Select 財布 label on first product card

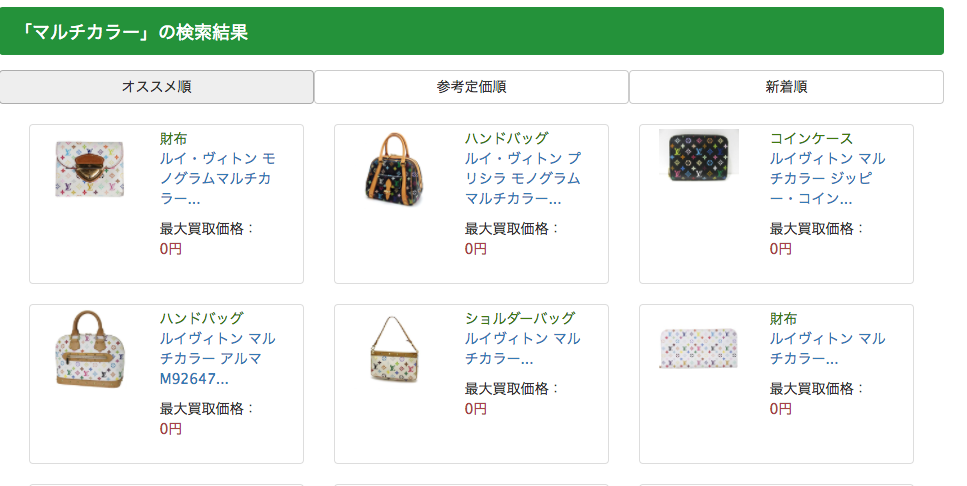pos(173,138)
